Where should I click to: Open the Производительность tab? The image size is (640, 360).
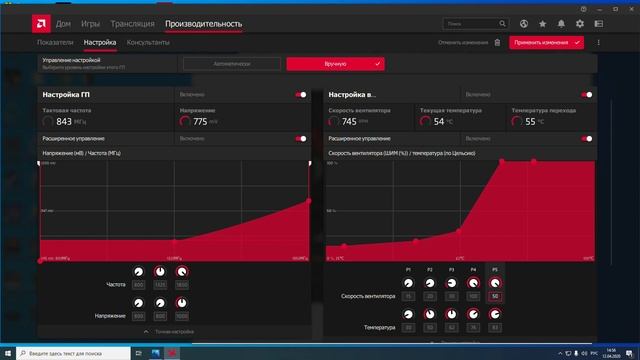tap(203, 24)
